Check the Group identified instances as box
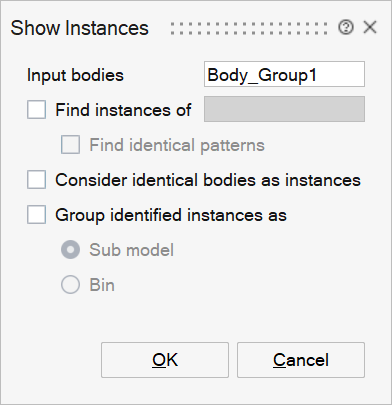 tap(36, 215)
